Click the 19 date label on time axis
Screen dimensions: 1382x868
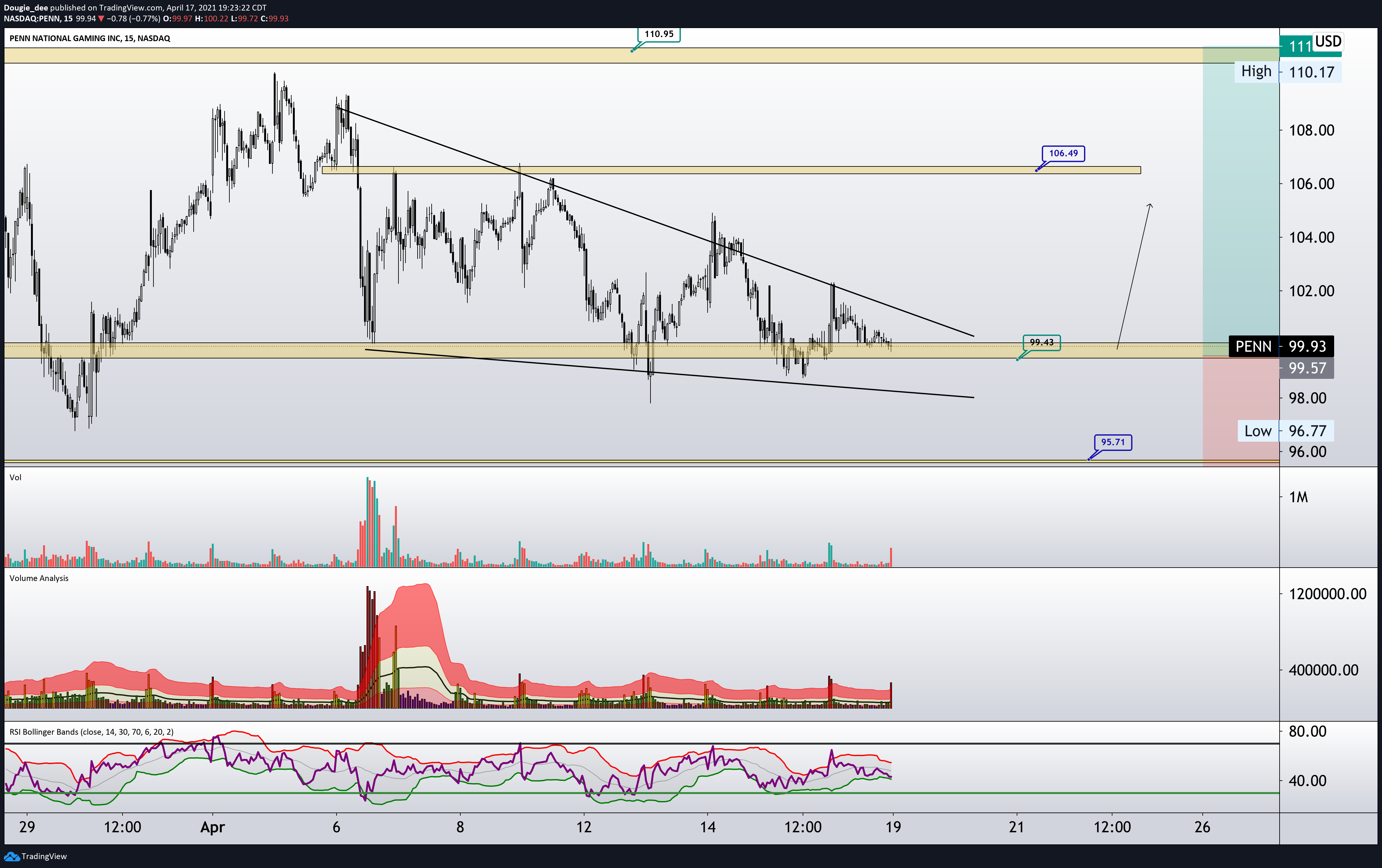click(x=893, y=827)
